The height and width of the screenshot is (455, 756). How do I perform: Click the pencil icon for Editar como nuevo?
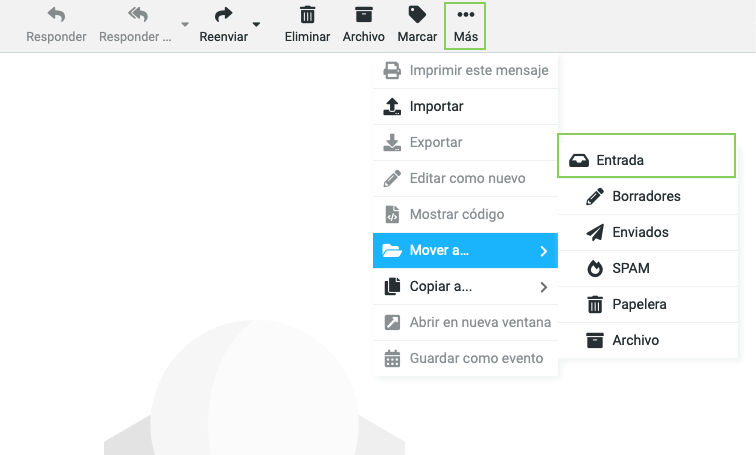(392, 178)
